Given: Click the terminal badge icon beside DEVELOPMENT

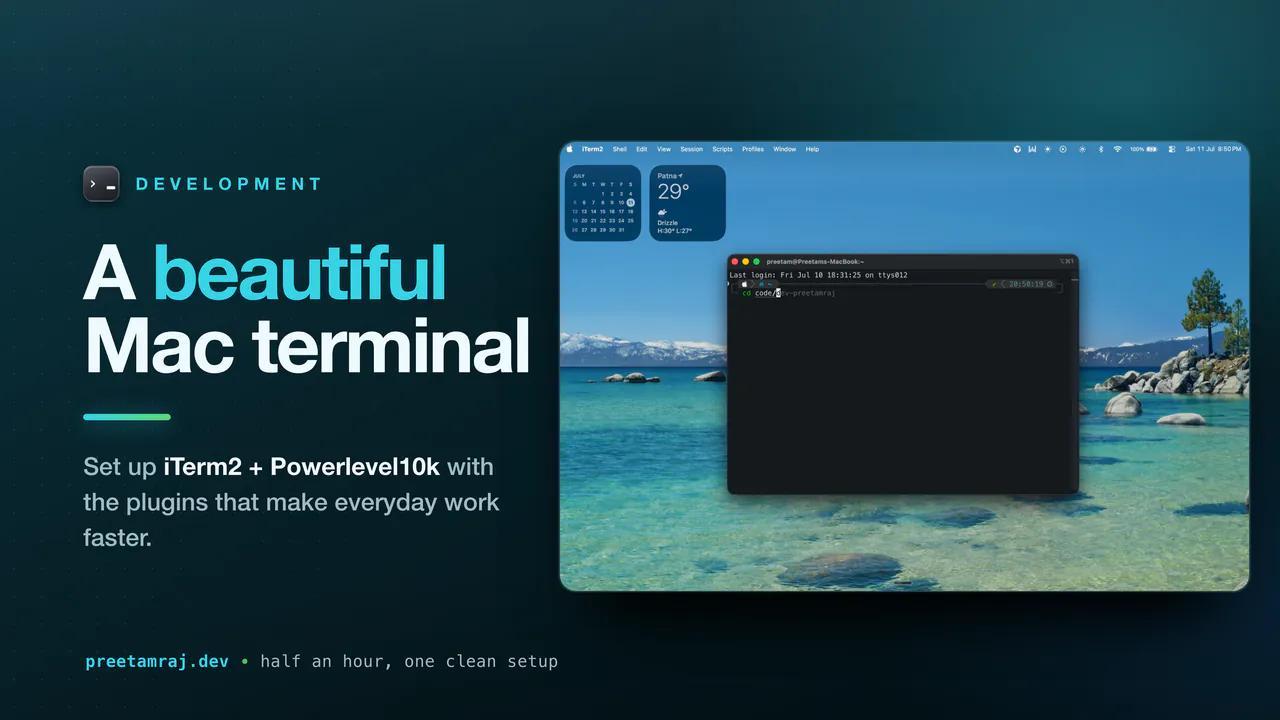Looking at the screenshot, I should (102, 184).
